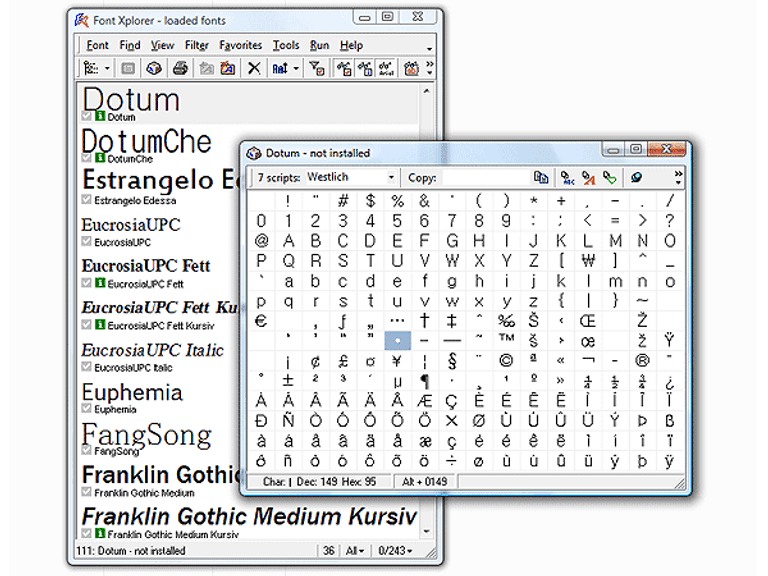
Task: Click the greyed sample window toolbar icon
Action: (128, 68)
